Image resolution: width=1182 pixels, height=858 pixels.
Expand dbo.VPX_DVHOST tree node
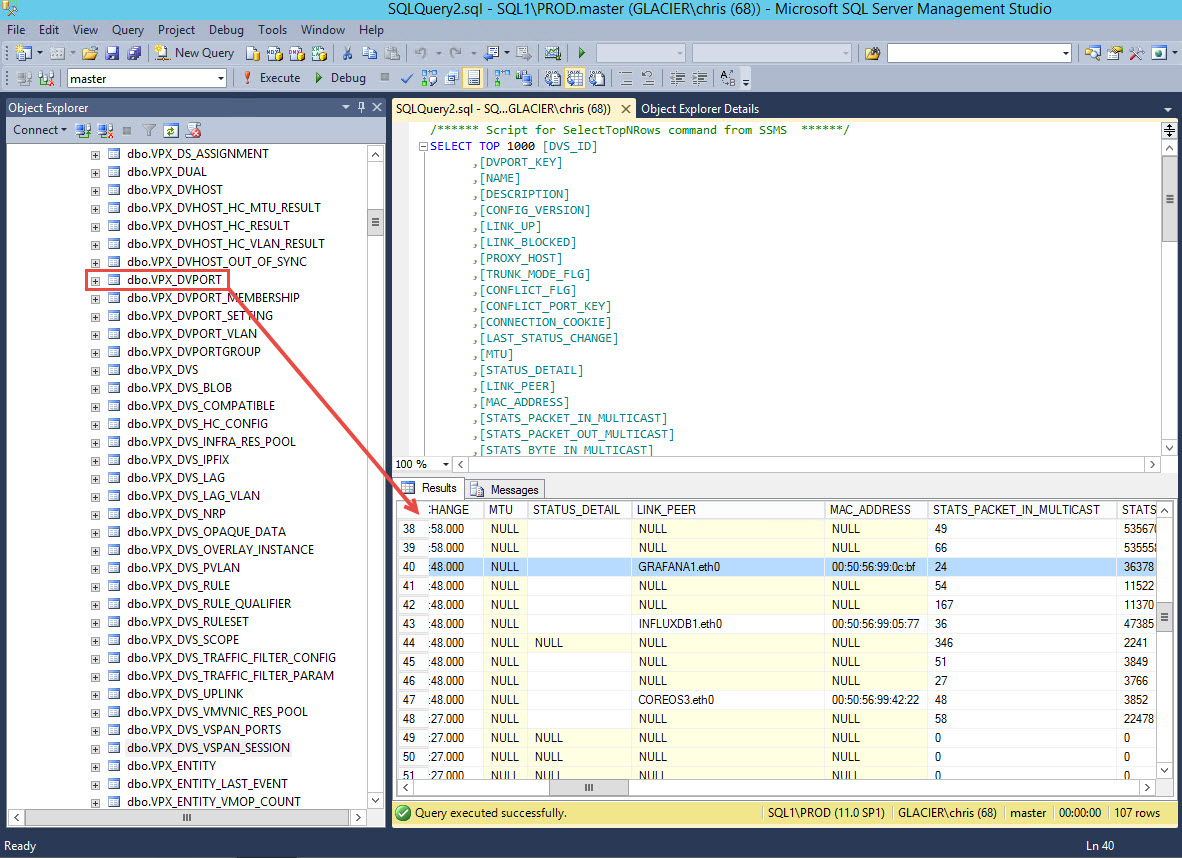pyautogui.click(x=96, y=191)
